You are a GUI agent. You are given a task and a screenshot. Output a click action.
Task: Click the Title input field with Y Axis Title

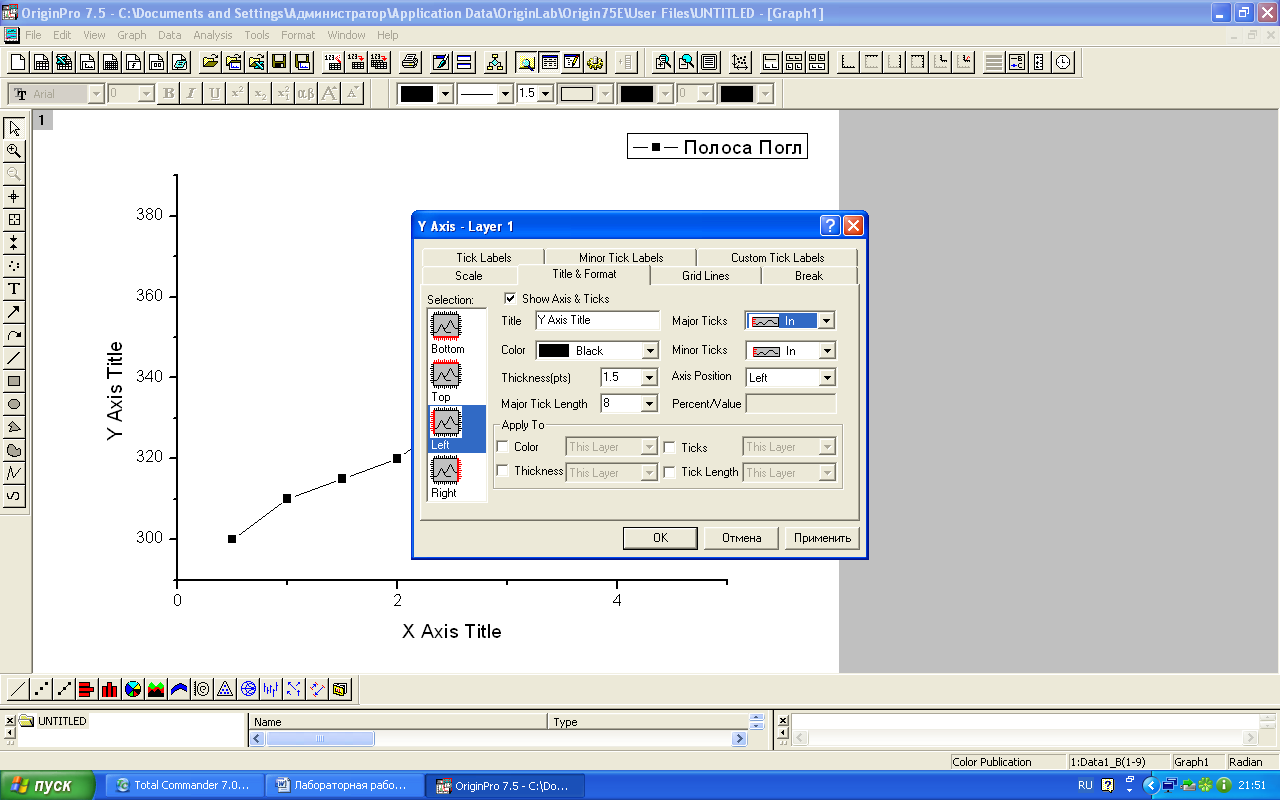tap(598, 321)
